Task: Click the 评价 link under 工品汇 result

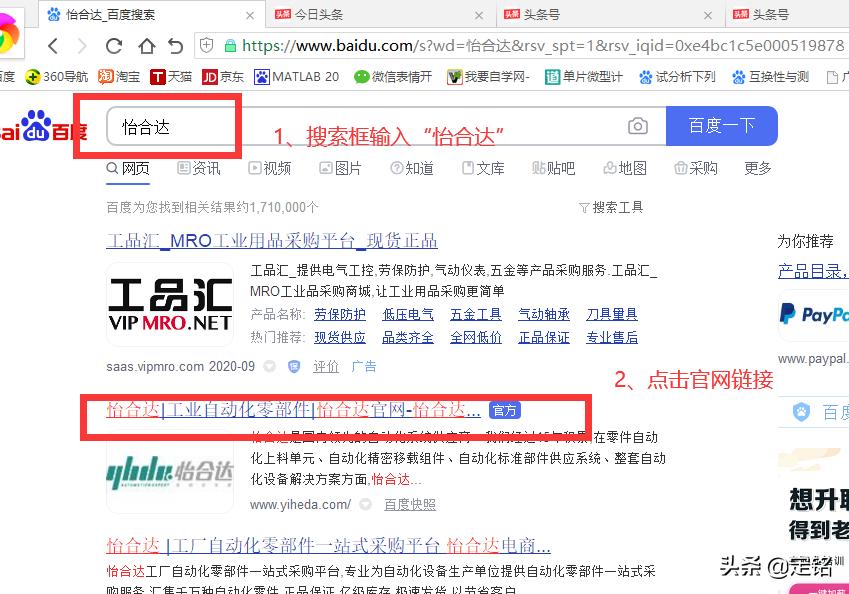Action: tap(326, 367)
